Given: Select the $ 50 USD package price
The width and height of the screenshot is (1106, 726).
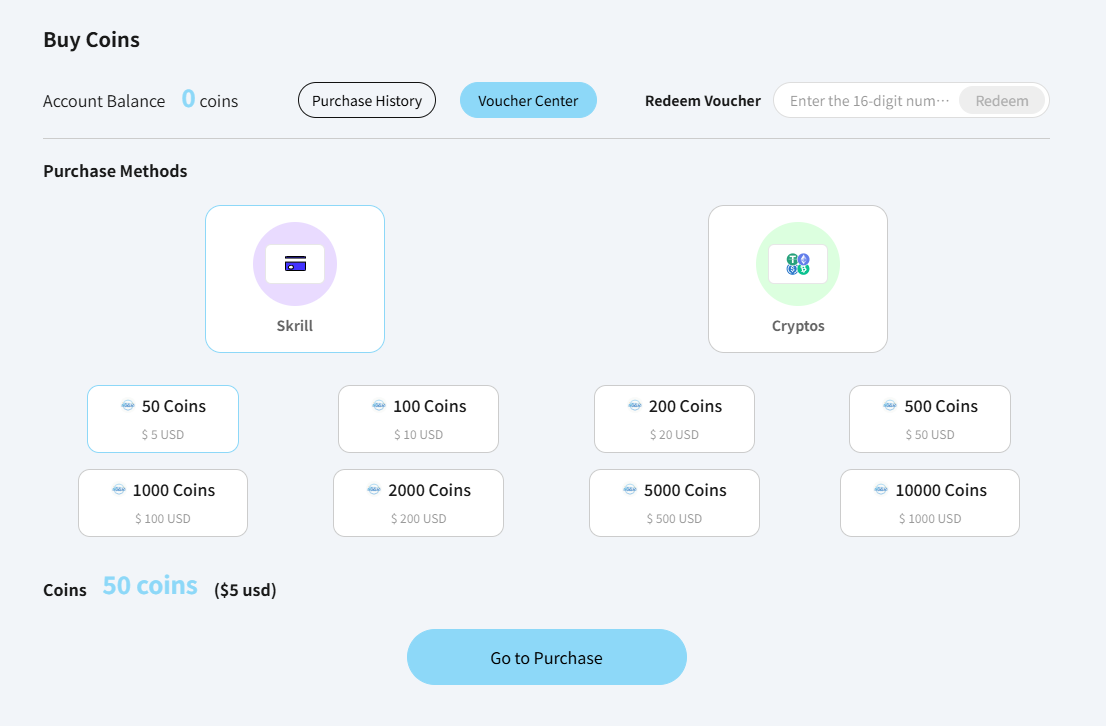Looking at the screenshot, I should pyautogui.click(x=930, y=435).
